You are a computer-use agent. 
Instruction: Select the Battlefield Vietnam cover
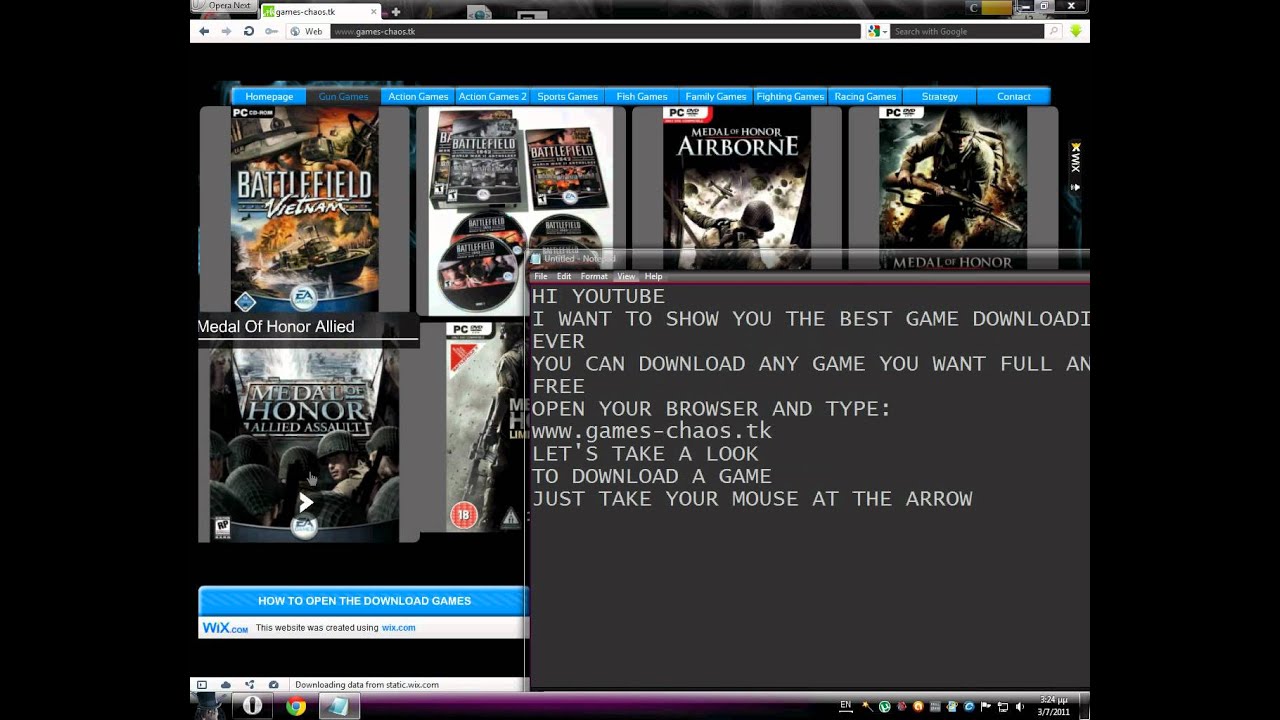304,209
